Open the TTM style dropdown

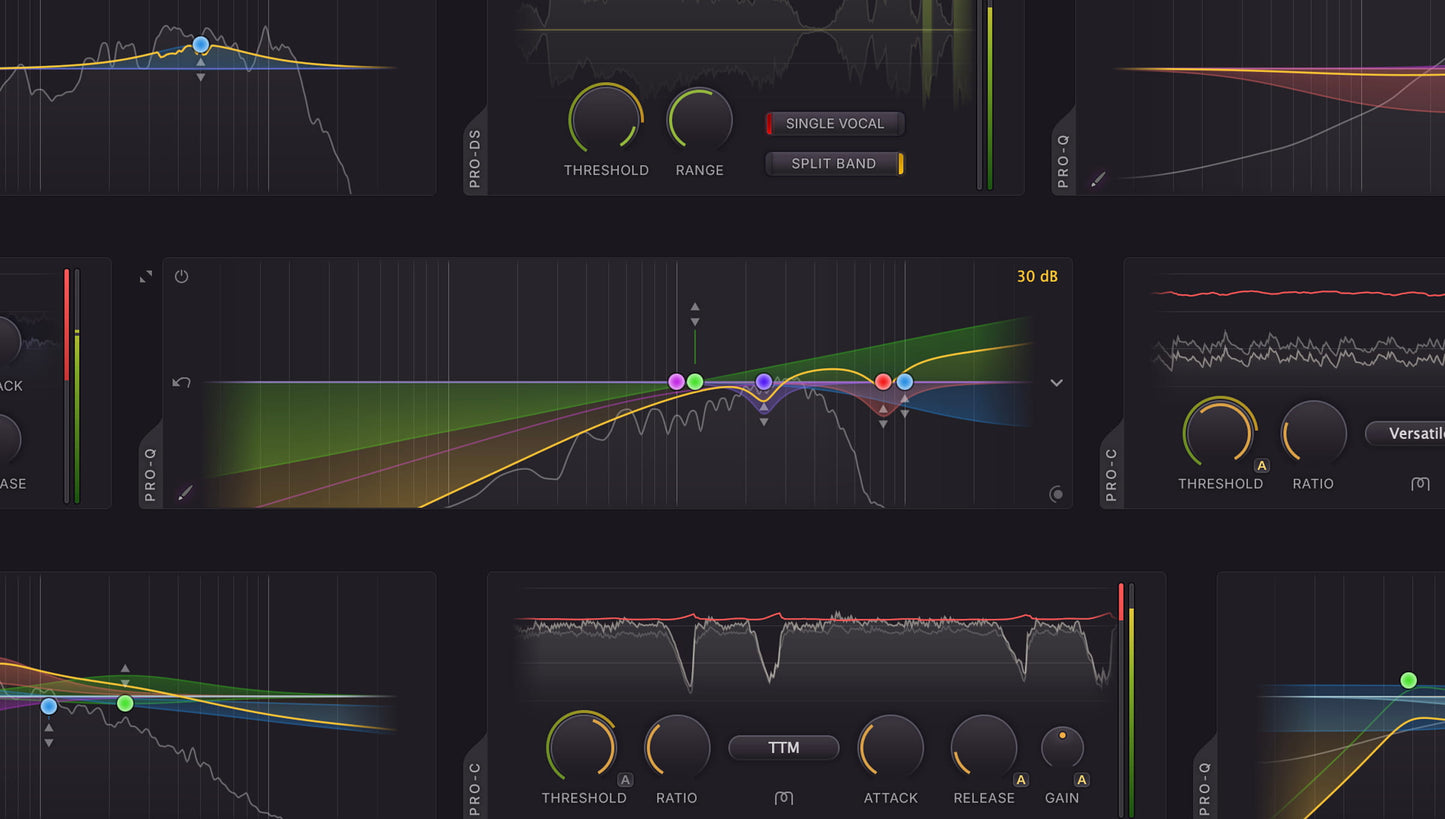[784, 747]
